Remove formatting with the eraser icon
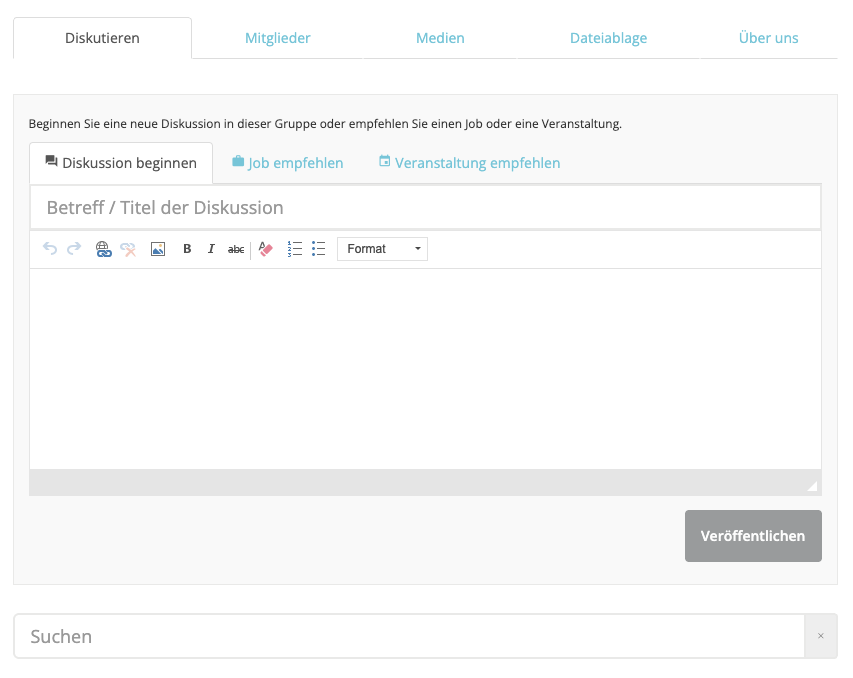 click(x=265, y=249)
